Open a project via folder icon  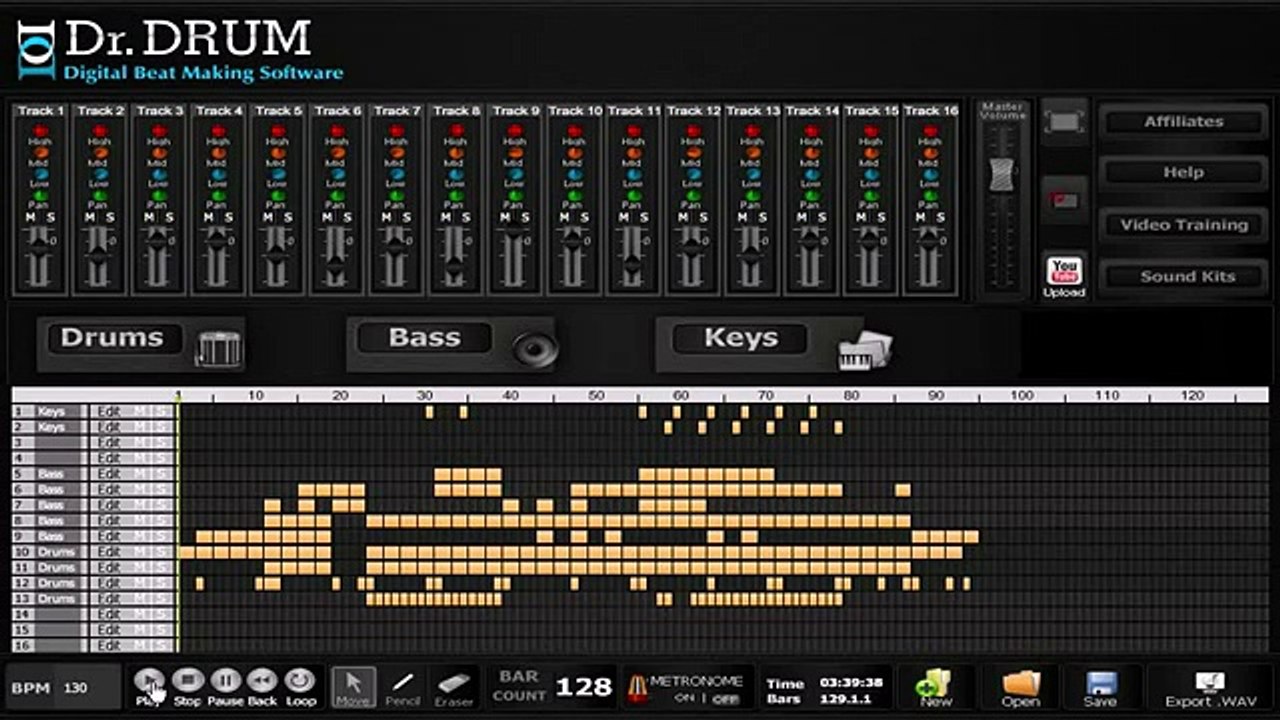[x=1020, y=687]
